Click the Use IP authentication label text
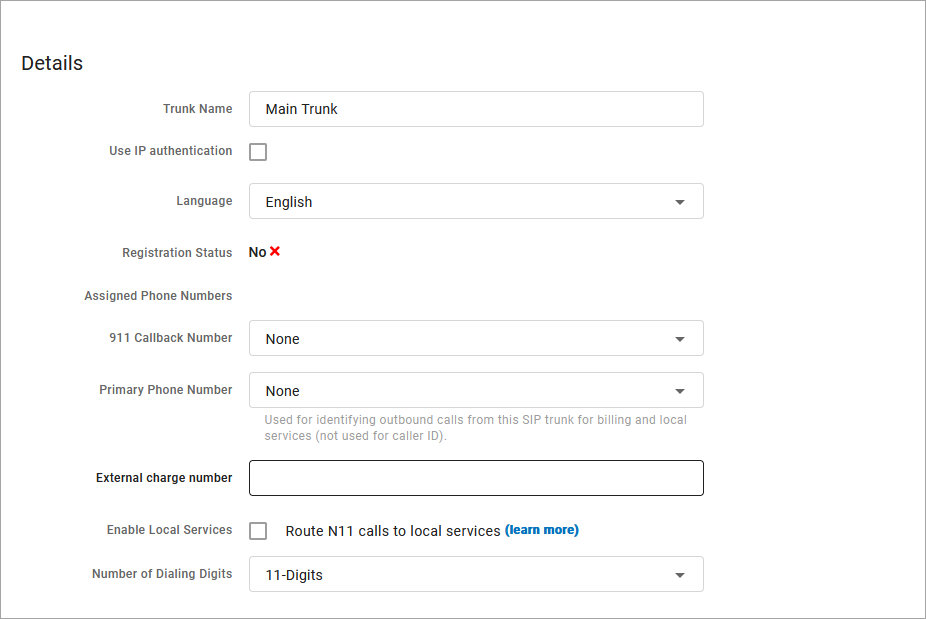Viewport: 926px width, 619px height. point(170,151)
